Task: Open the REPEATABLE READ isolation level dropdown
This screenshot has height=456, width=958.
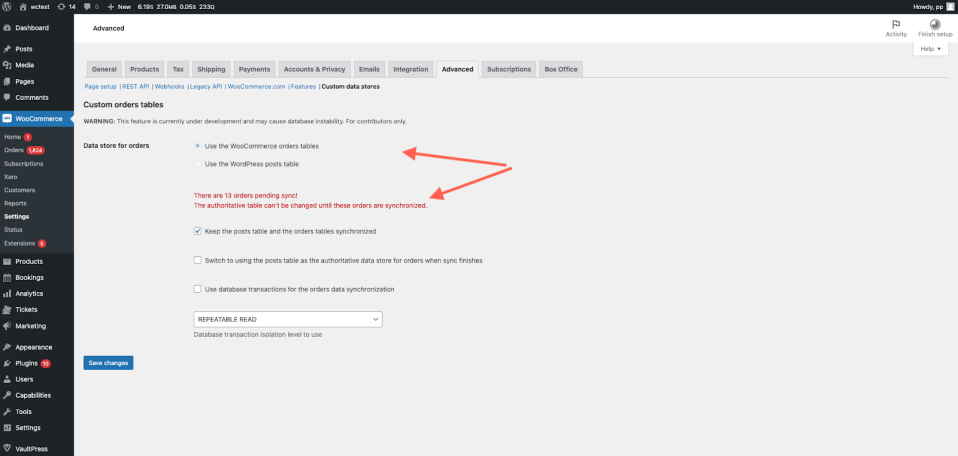Action: click(288, 319)
